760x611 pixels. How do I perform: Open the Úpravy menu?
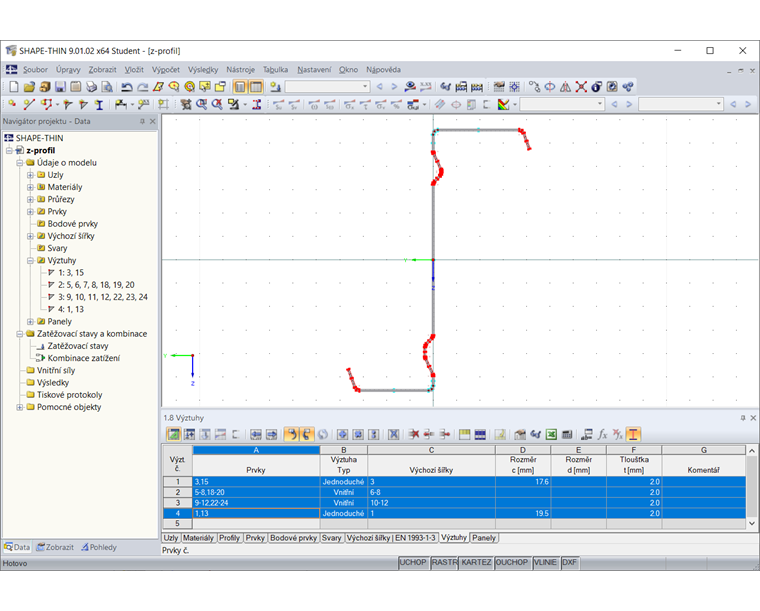pos(68,70)
